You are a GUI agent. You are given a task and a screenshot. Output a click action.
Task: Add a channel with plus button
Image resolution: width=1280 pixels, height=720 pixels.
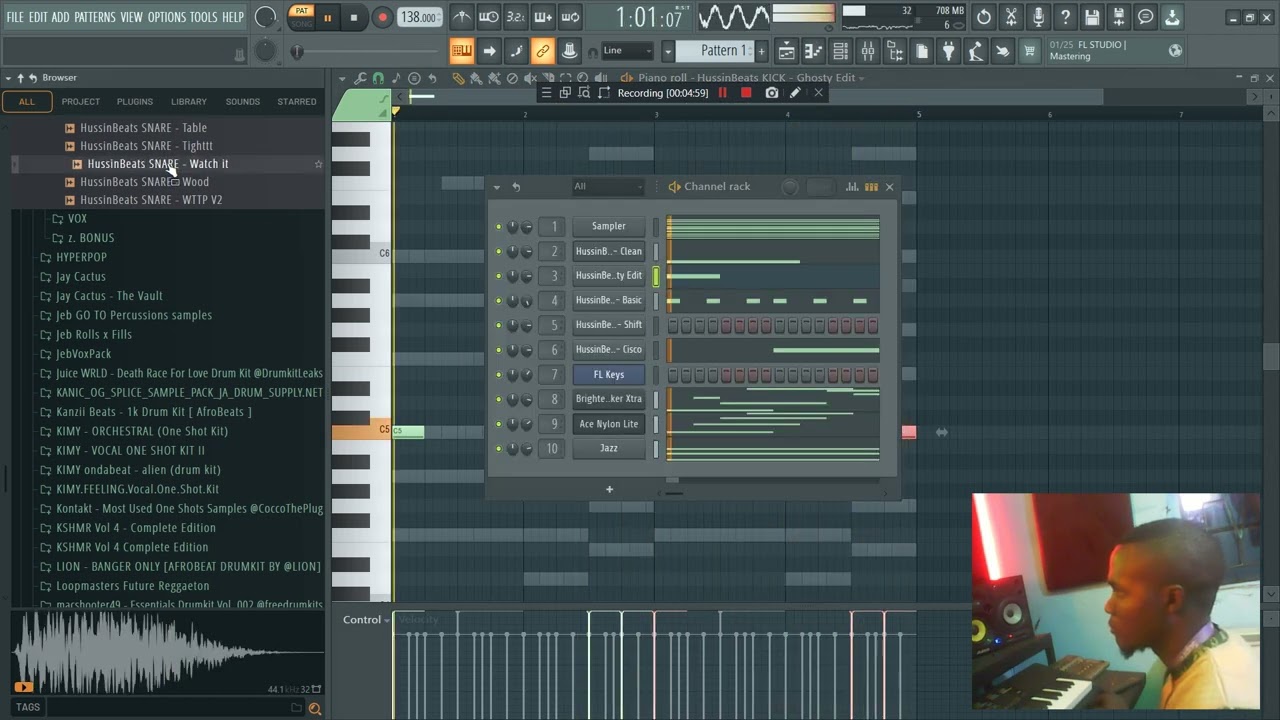click(x=609, y=489)
